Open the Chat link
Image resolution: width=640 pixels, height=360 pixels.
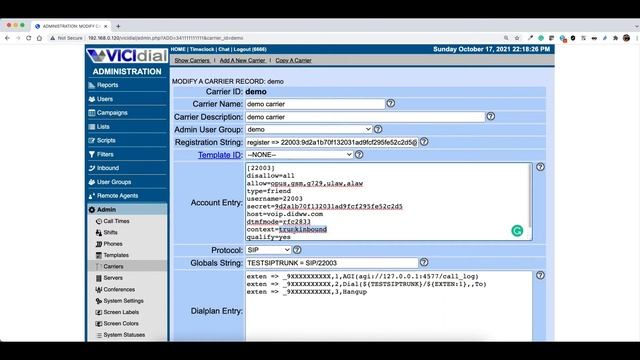tap(224, 49)
